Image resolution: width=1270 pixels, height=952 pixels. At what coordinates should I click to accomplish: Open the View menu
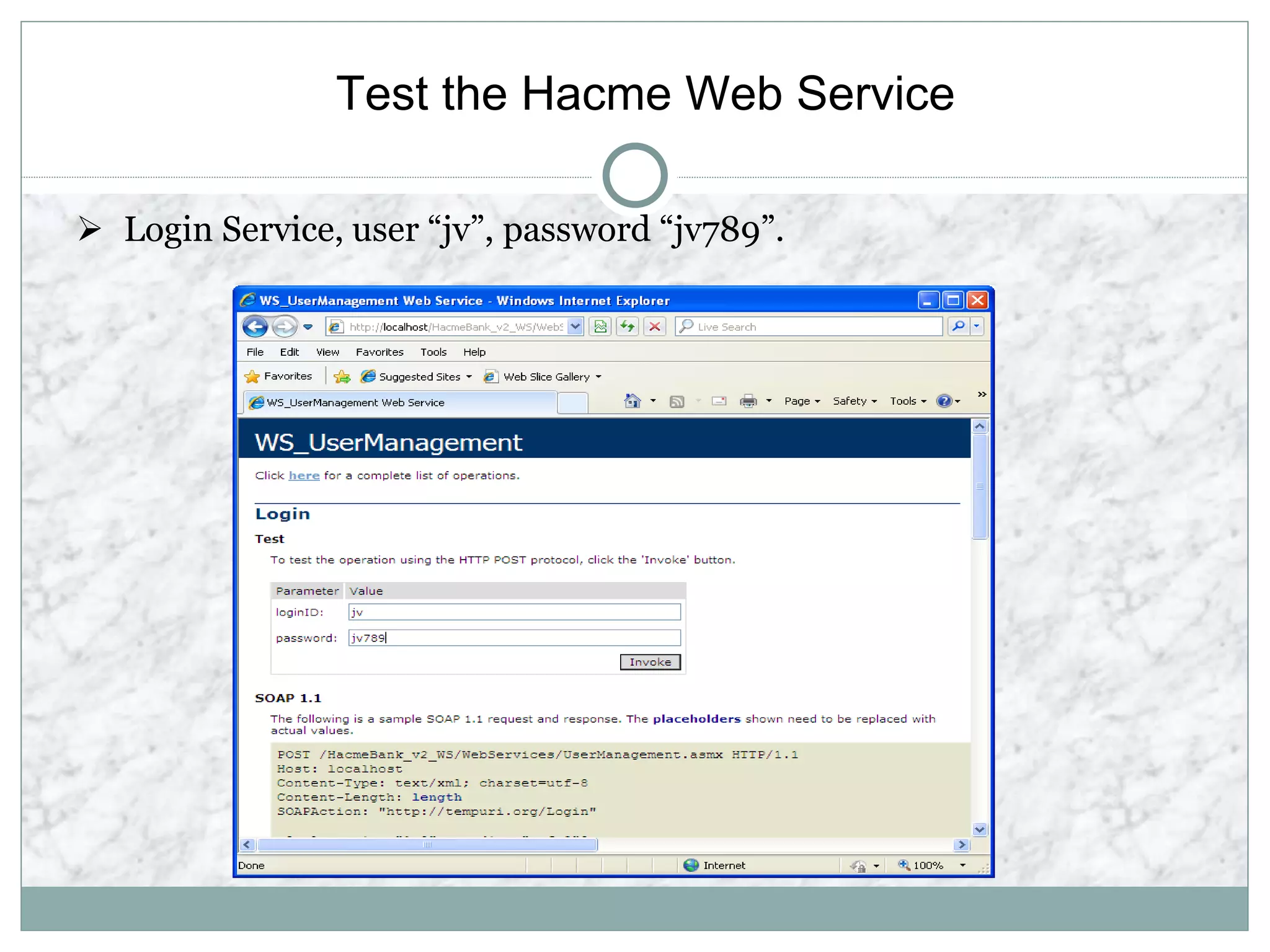click(x=327, y=352)
